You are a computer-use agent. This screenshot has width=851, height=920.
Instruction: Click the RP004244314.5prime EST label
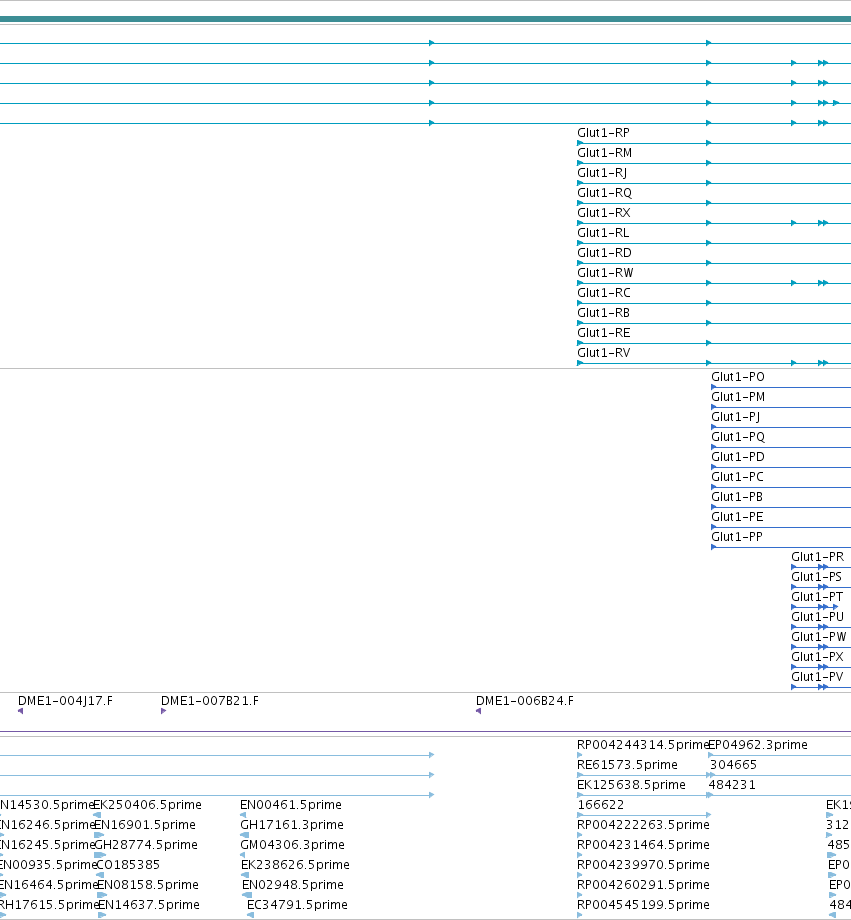pyautogui.click(x=643, y=745)
